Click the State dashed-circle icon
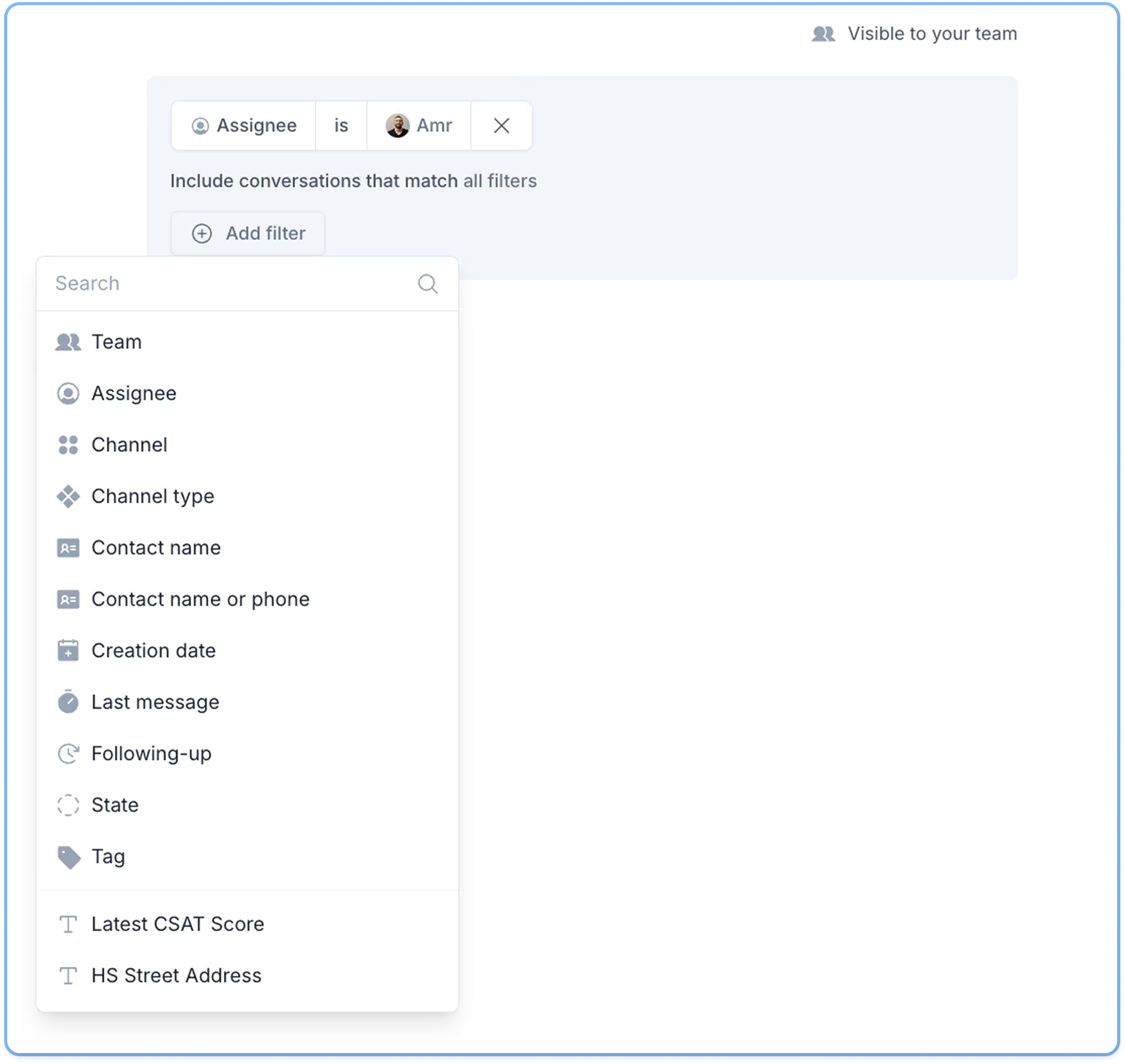 (x=68, y=805)
